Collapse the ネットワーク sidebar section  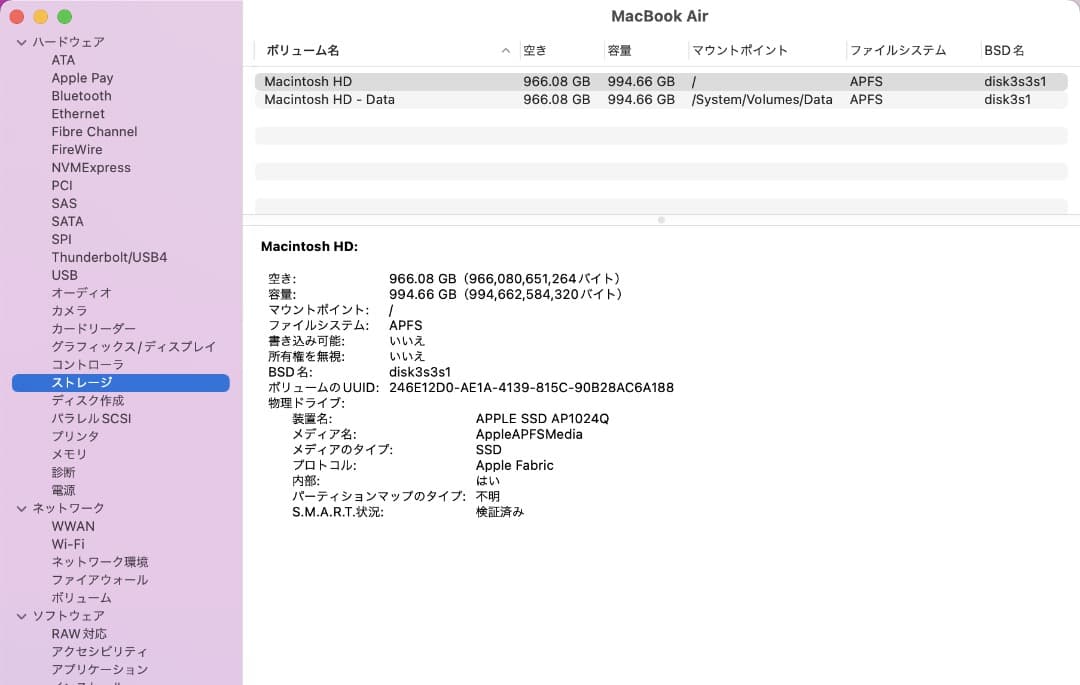coord(20,508)
